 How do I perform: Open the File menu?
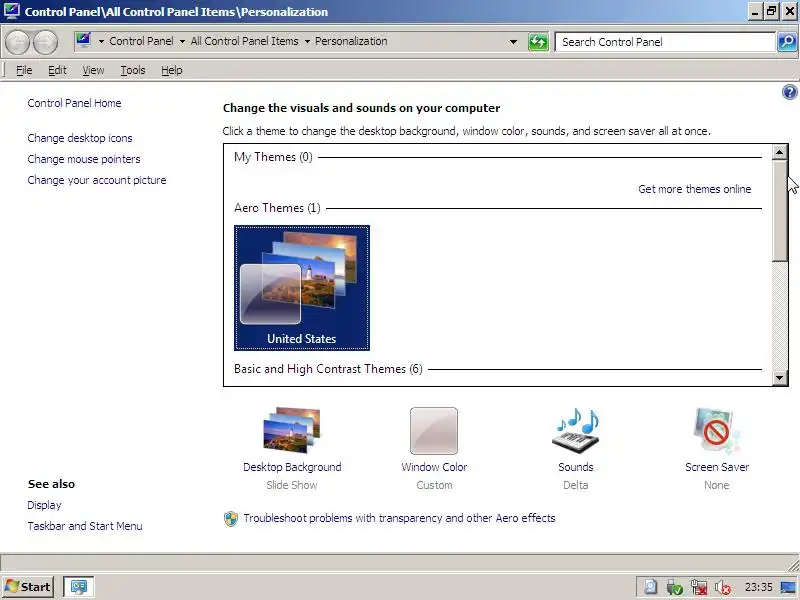24,70
